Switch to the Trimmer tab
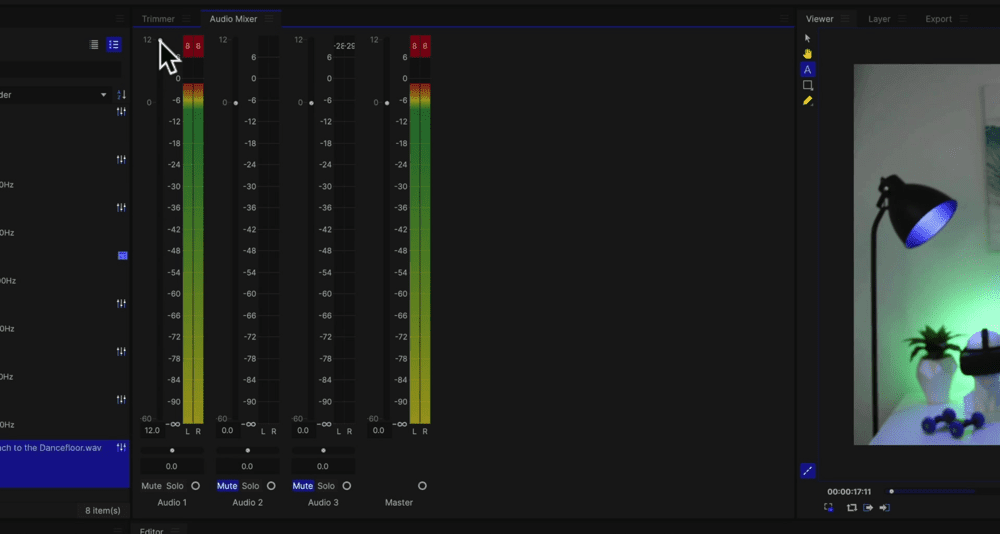1000x534 pixels. tap(158, 19)
